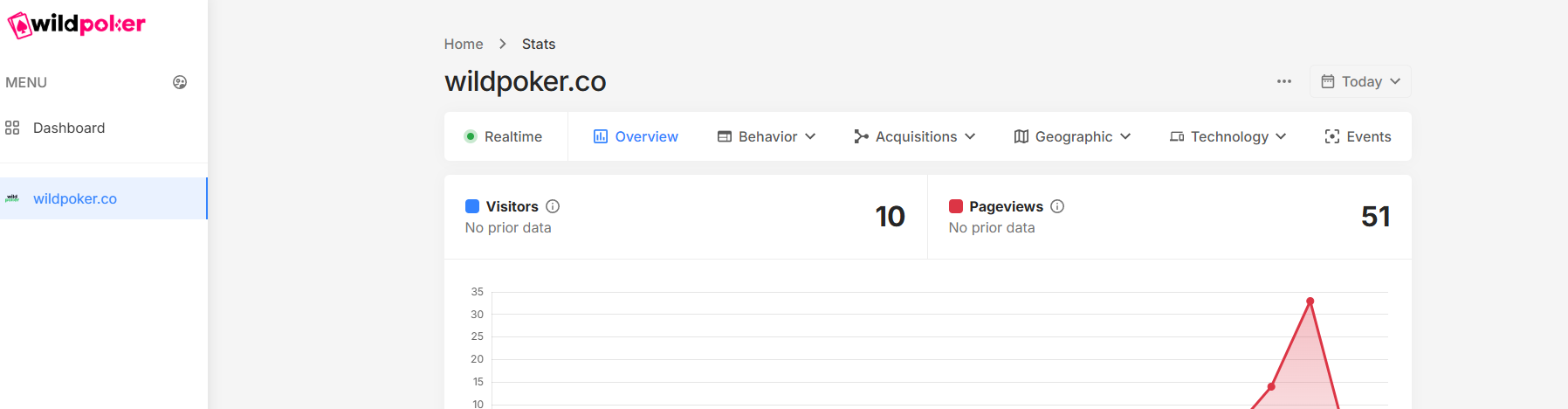Expand the Acquisitions menu

[x=915, y=136]
